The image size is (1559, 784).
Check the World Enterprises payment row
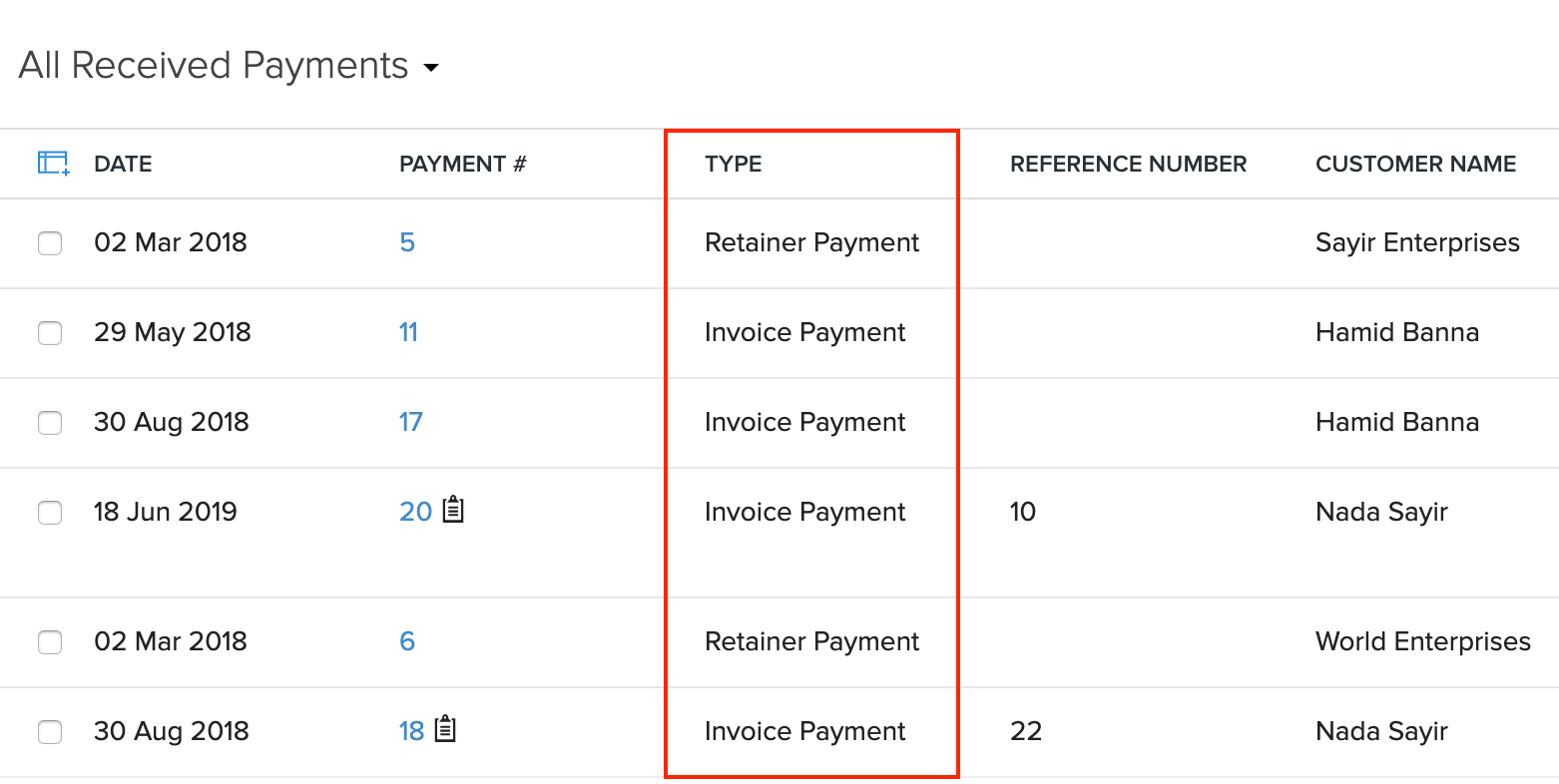tap(50, 642)
